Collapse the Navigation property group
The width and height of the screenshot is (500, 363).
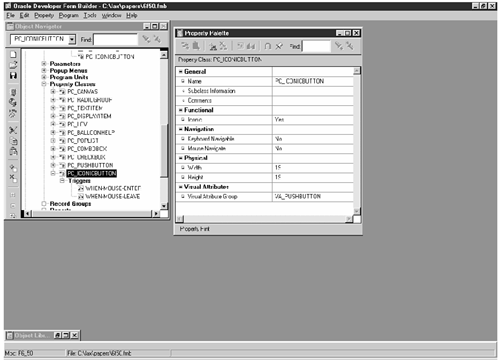coord(181,129)
